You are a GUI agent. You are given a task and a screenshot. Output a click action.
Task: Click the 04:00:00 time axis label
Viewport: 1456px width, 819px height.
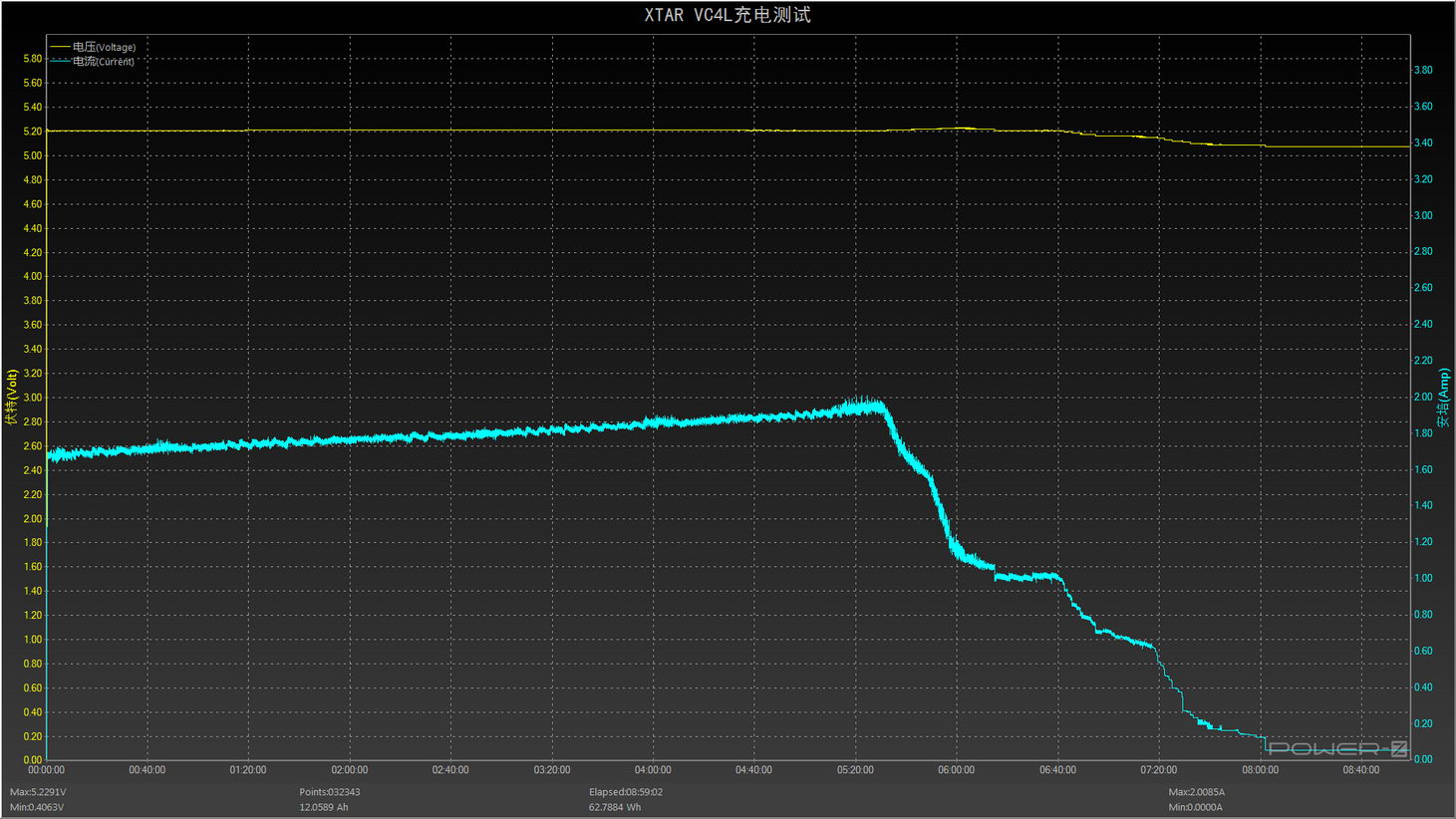tap(653, 770)
